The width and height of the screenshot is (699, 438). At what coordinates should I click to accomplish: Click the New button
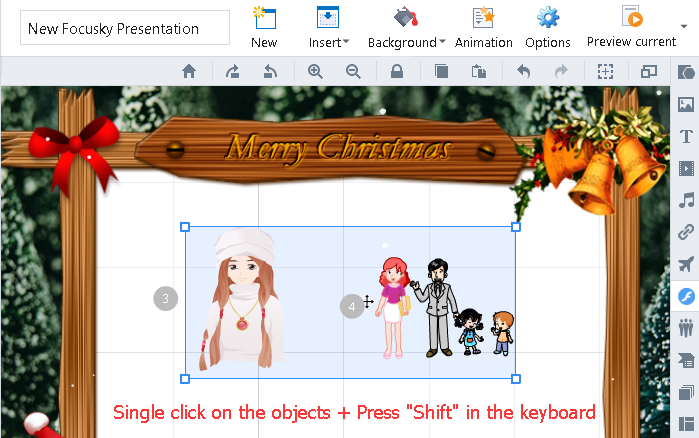pyautogui.click(x=264, y=27)
